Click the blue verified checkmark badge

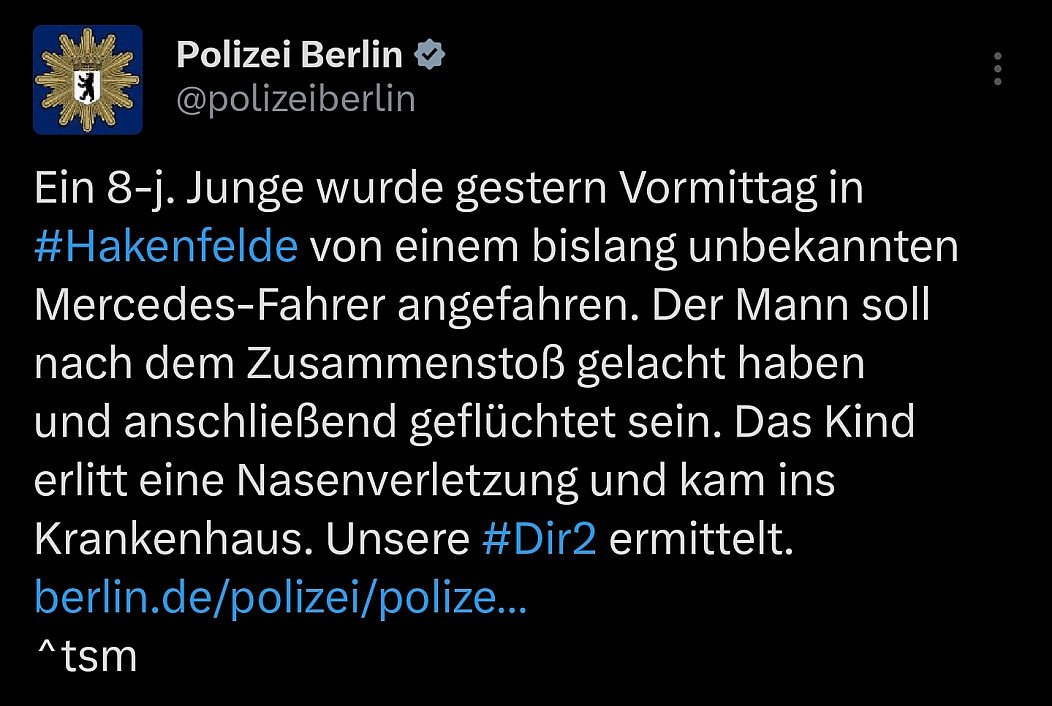point(431,56)
